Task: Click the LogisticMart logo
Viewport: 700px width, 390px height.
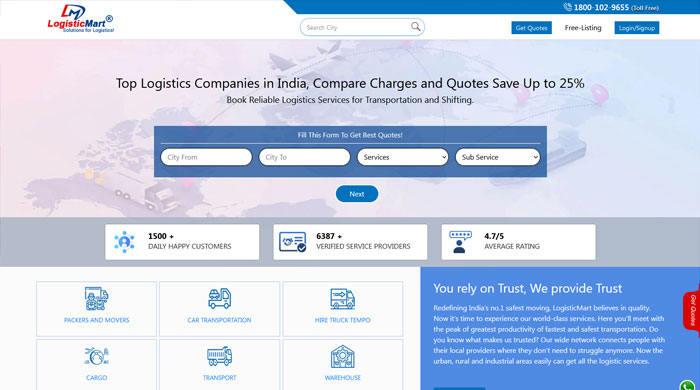Action: tap(81, 19)
